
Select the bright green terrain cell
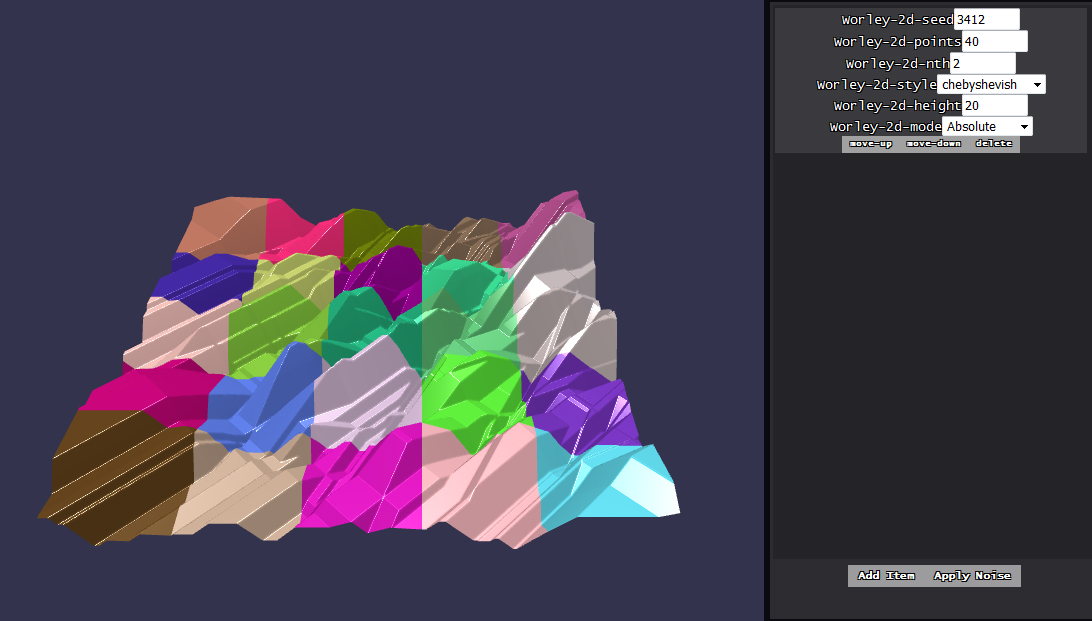point(470,395)
